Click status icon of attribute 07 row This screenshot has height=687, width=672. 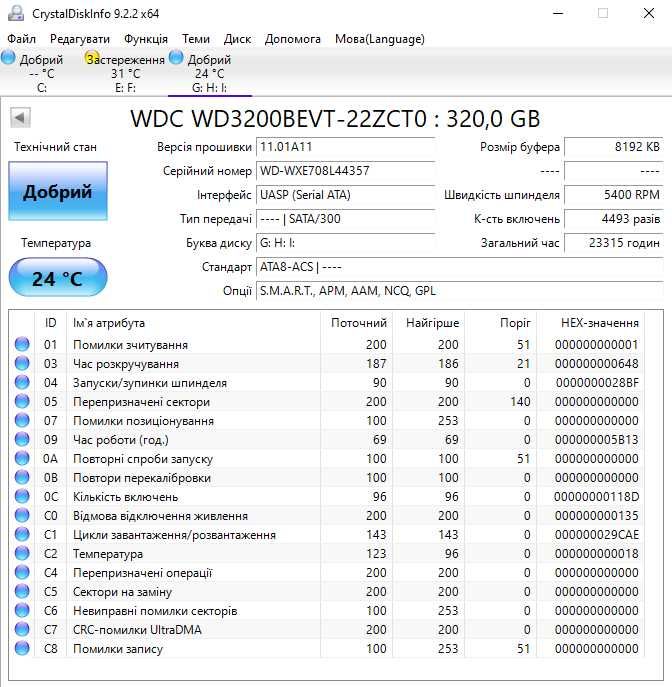[22, 420]
